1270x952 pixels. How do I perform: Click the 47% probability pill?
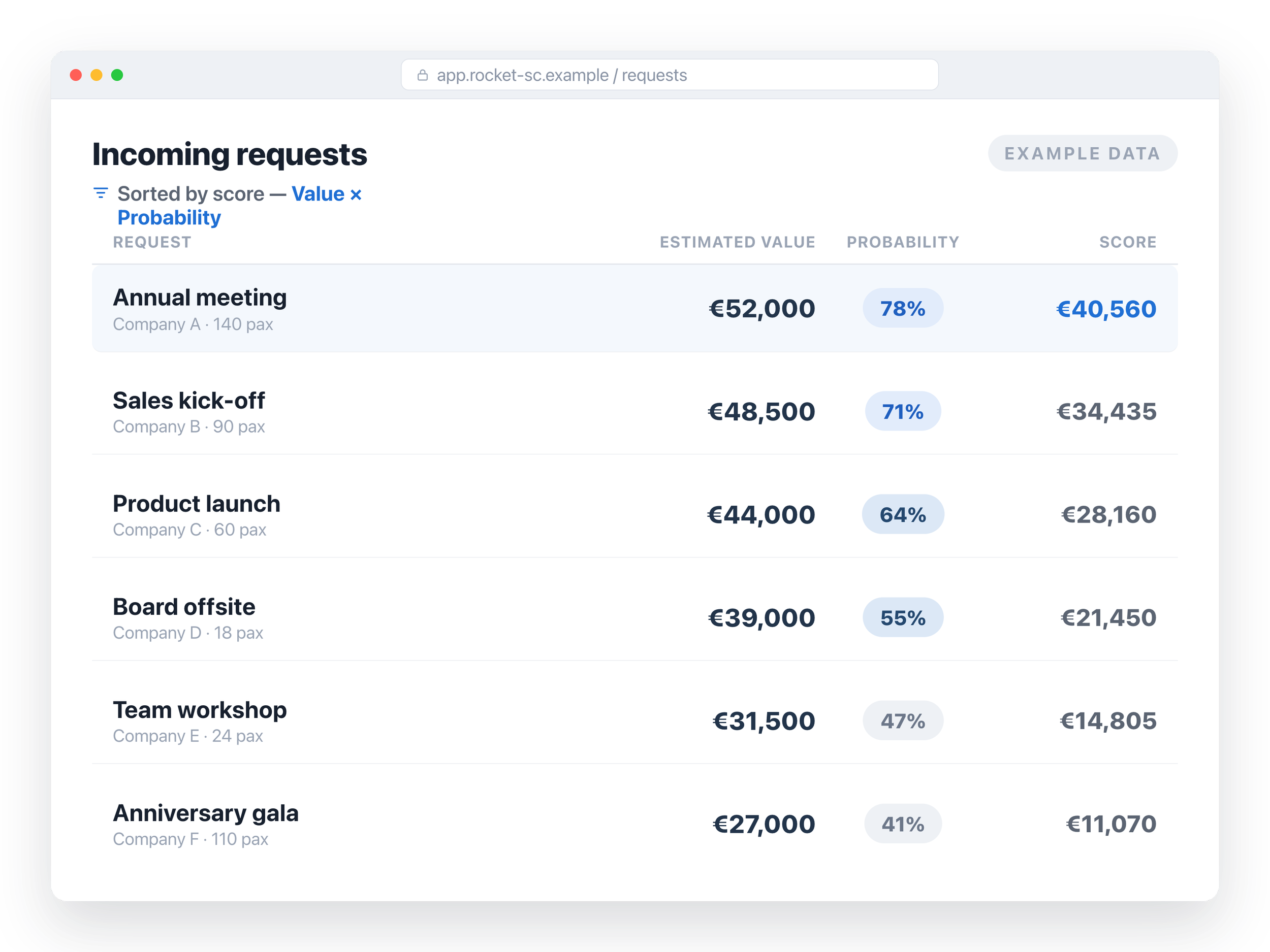pos(903,720)
